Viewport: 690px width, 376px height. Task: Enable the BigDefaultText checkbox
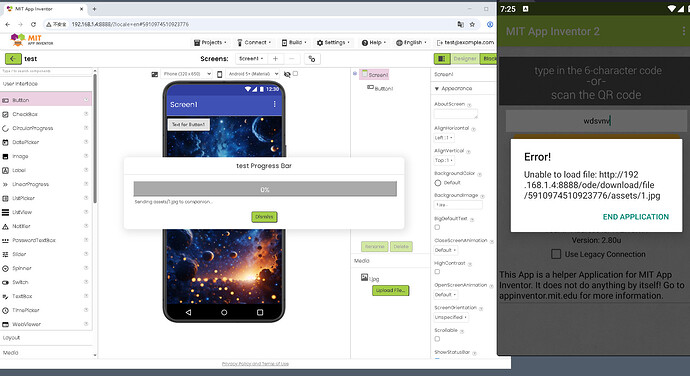pyautogui.click(x=437, y=227)
